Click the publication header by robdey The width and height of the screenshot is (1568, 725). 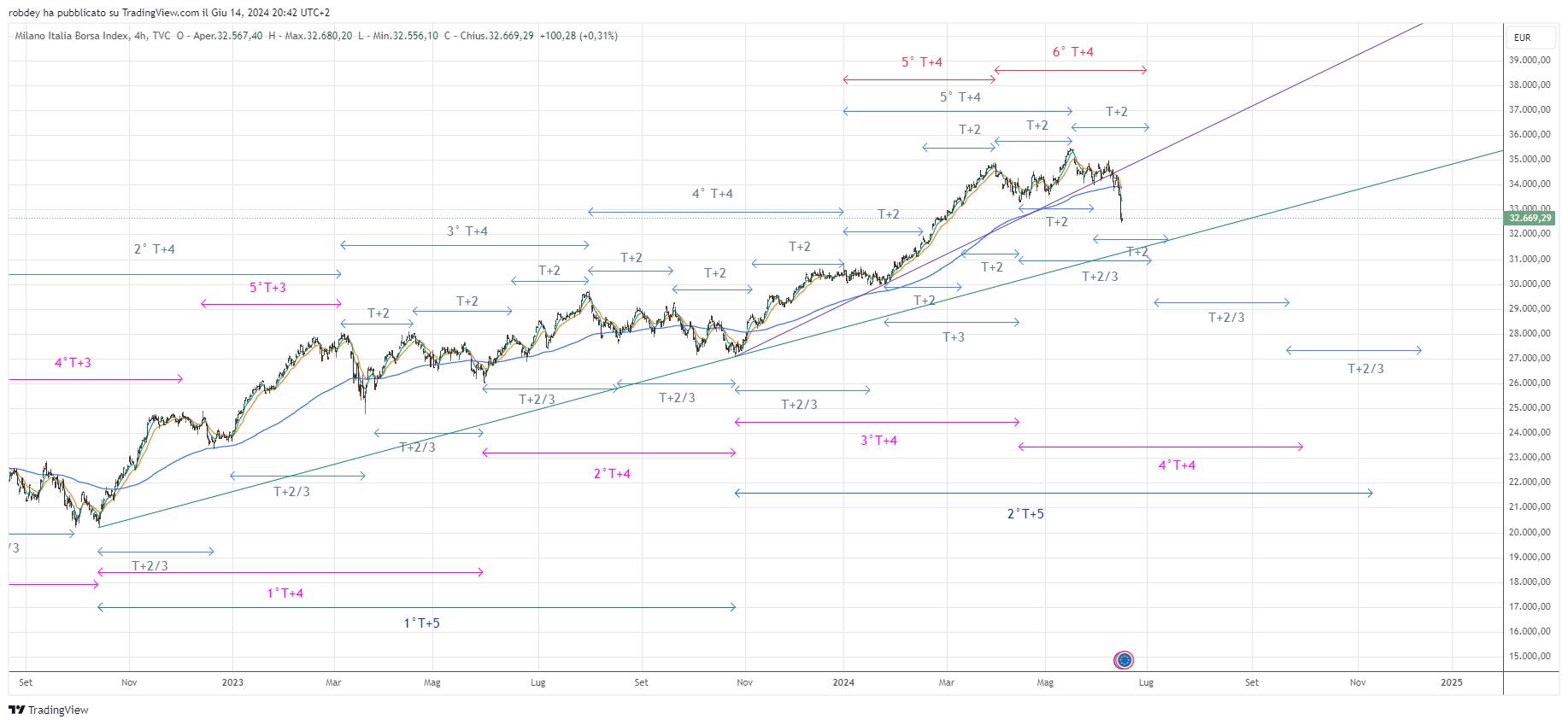click(x=169, y=13)
